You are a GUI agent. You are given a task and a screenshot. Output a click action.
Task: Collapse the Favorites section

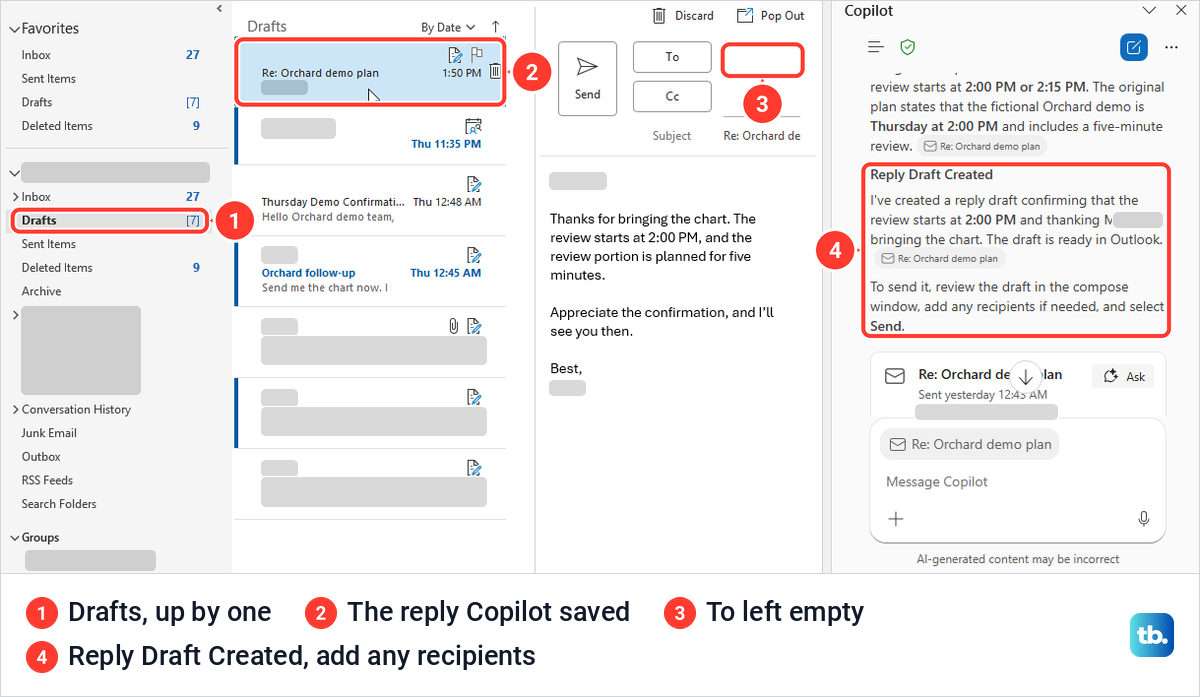14,29
